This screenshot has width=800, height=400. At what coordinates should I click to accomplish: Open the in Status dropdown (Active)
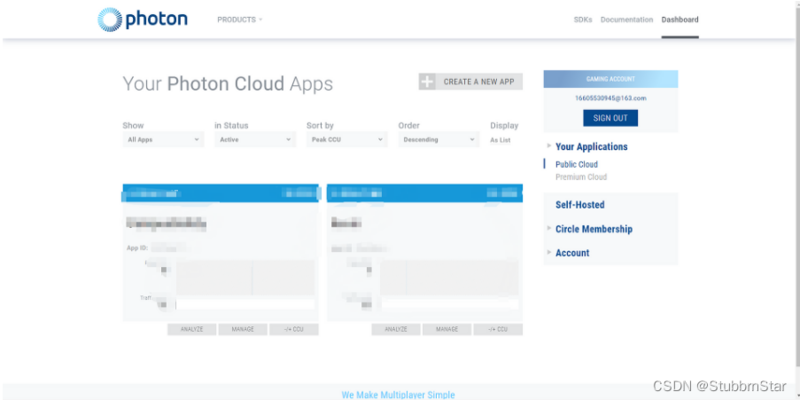254,140
